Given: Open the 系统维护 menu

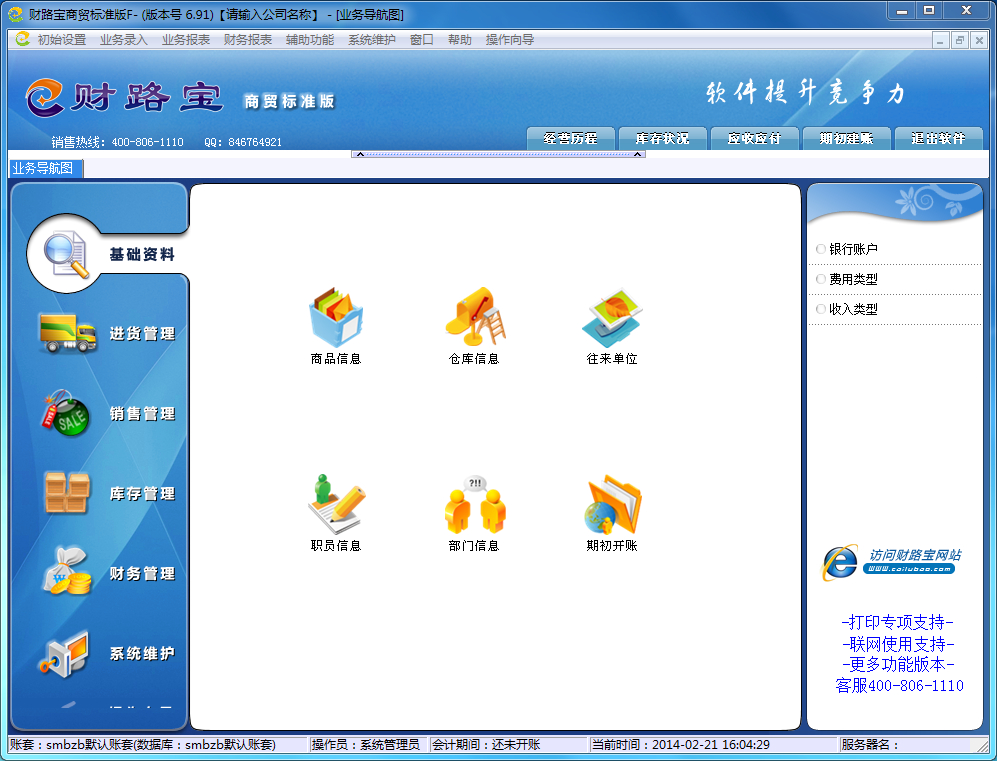Looking at the screenshot, I should (372, 39).
